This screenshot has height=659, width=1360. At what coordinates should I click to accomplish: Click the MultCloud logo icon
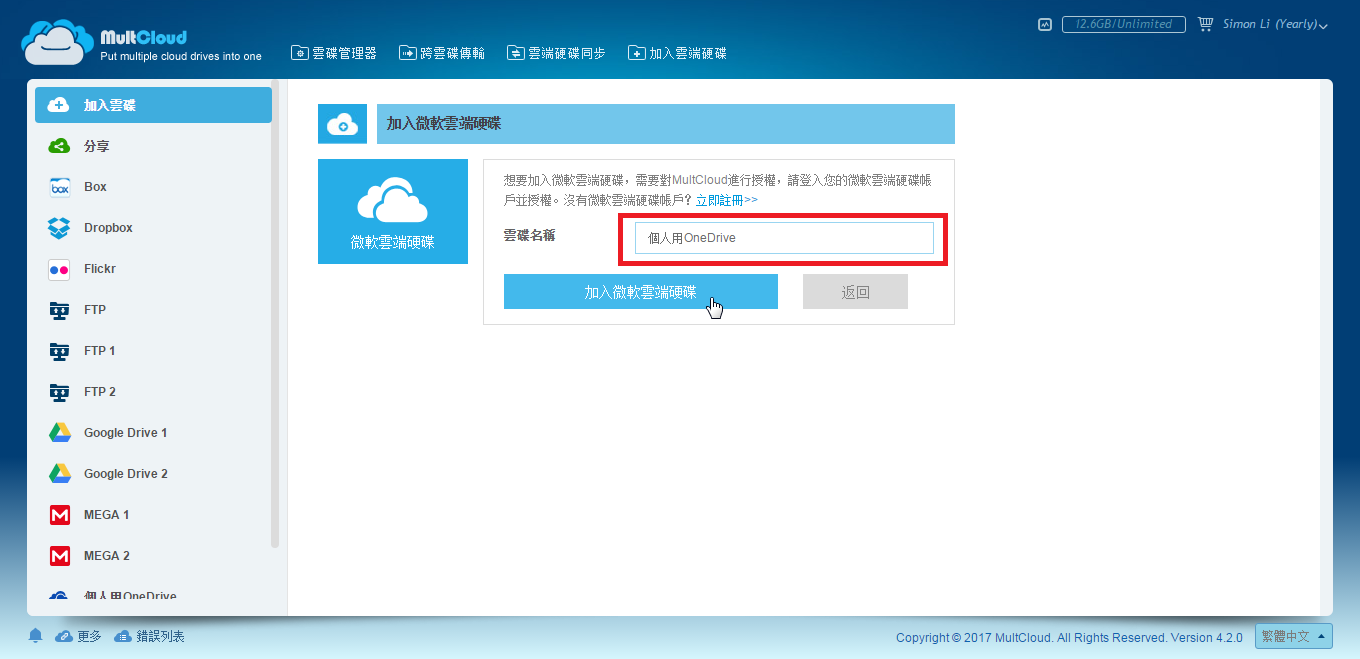point(58,42)
